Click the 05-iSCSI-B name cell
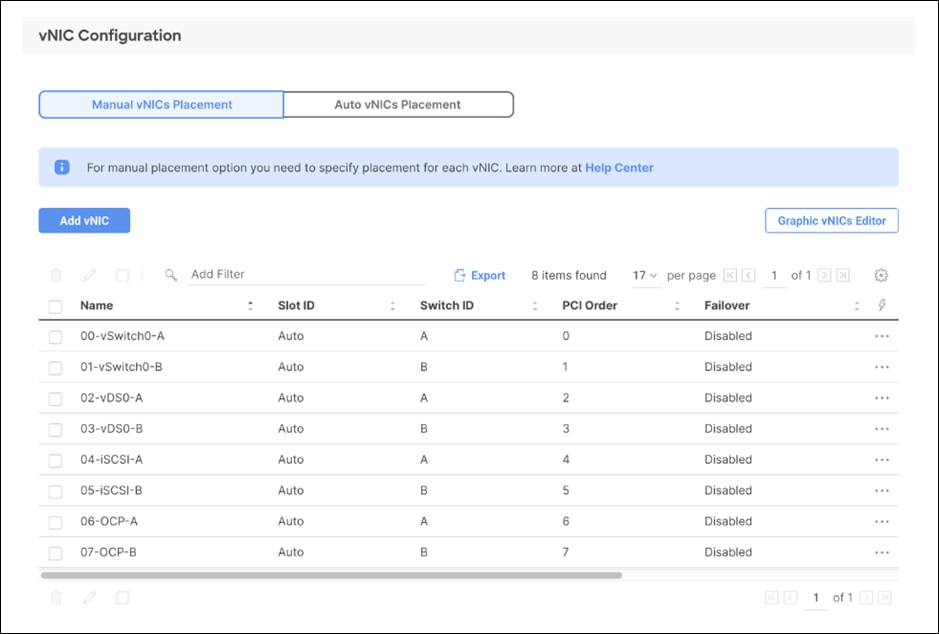Viewport: 939px width, 634px height. tap(111, 490)
